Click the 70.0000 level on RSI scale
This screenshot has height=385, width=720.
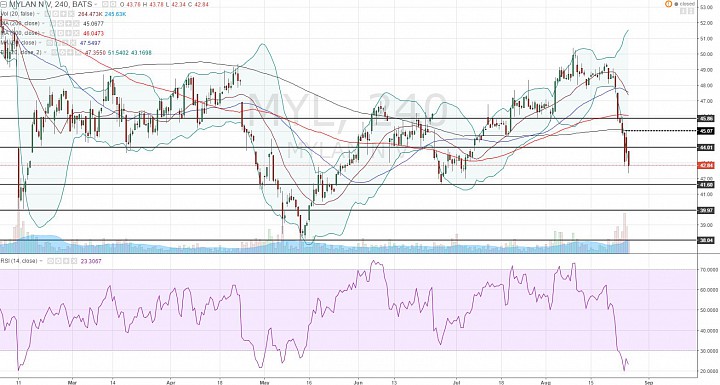coord(709,269)
